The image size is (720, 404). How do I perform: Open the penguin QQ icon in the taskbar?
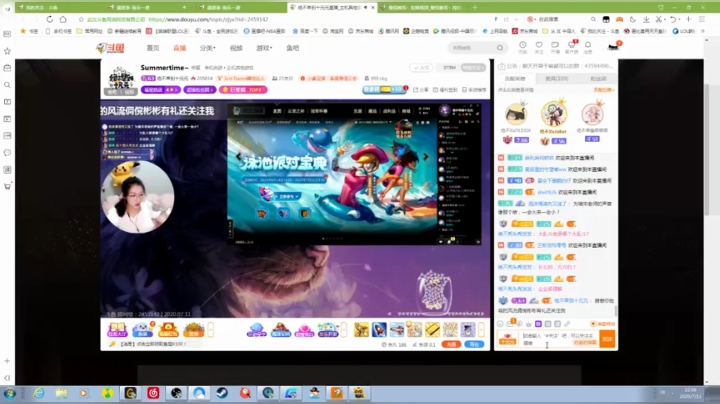[314, 393]
